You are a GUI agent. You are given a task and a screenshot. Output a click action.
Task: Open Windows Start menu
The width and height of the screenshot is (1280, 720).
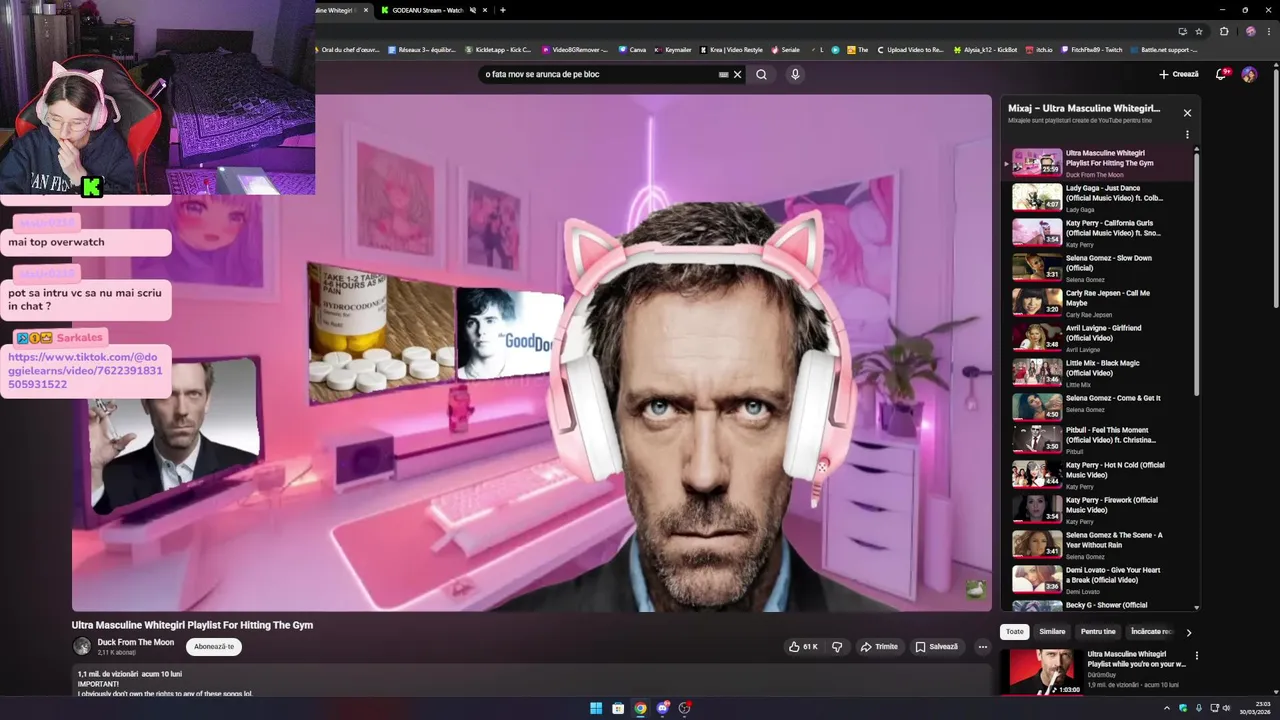tap(596, 708)
